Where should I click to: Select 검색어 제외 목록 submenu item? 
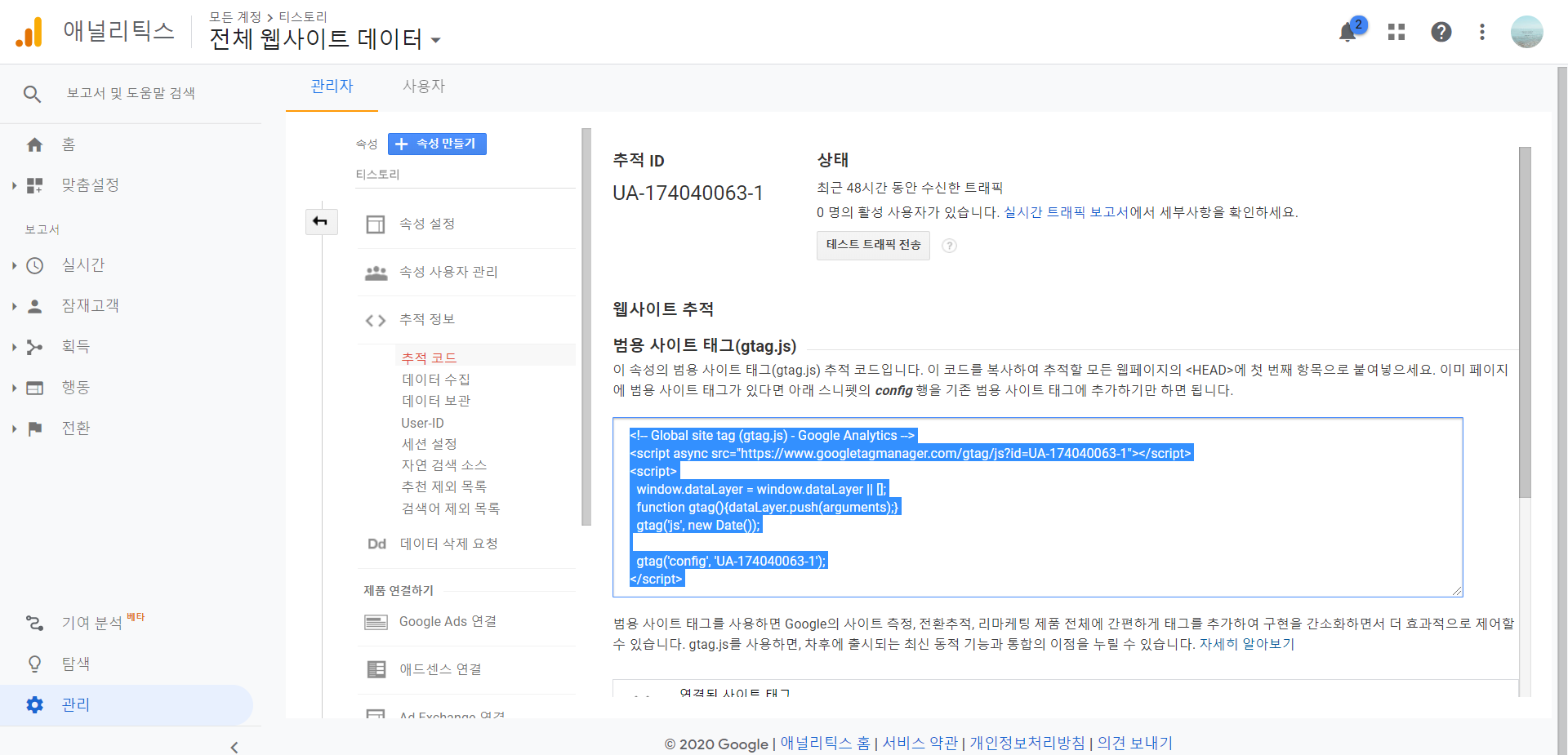pos(450,509)
